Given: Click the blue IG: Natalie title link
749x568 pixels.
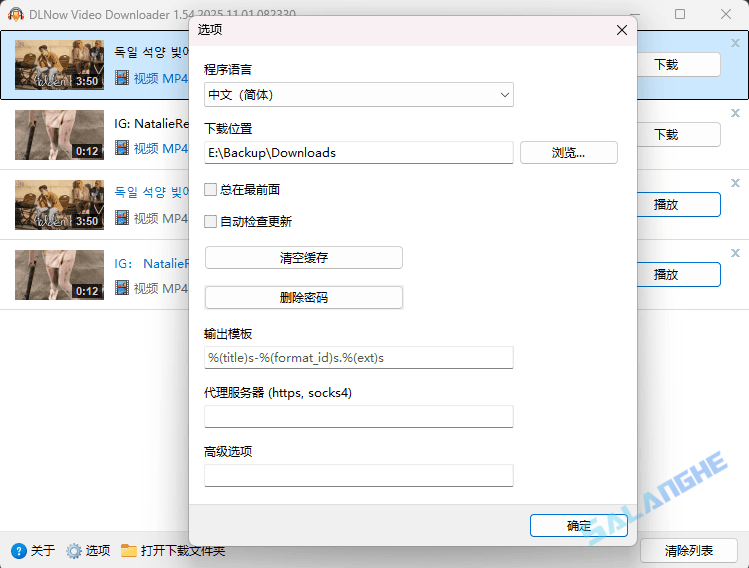Looking at the screenshot, I should 151,264.
